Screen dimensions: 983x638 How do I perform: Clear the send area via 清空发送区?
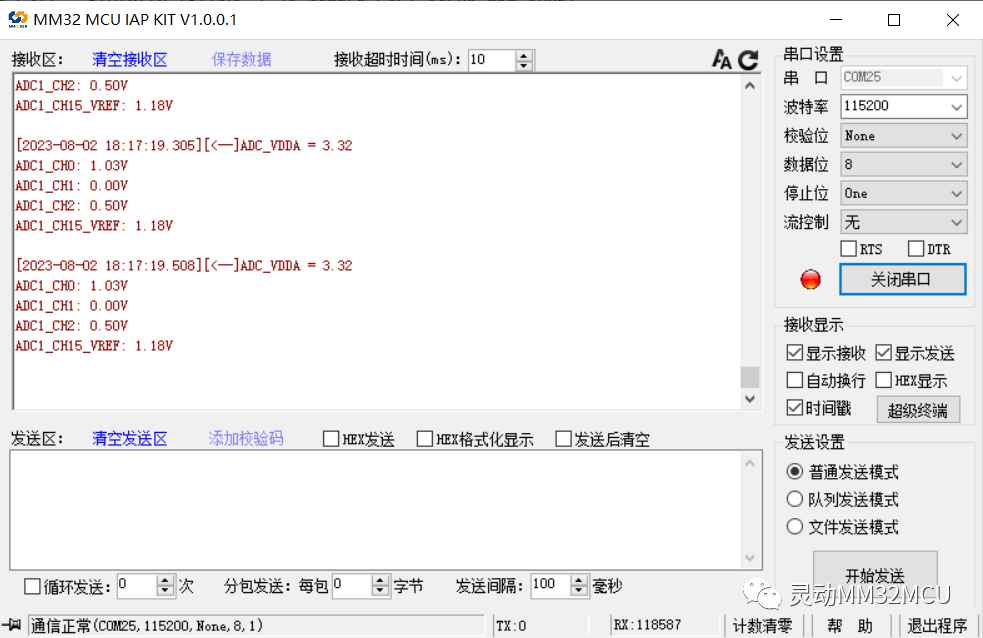click(130, 439)
